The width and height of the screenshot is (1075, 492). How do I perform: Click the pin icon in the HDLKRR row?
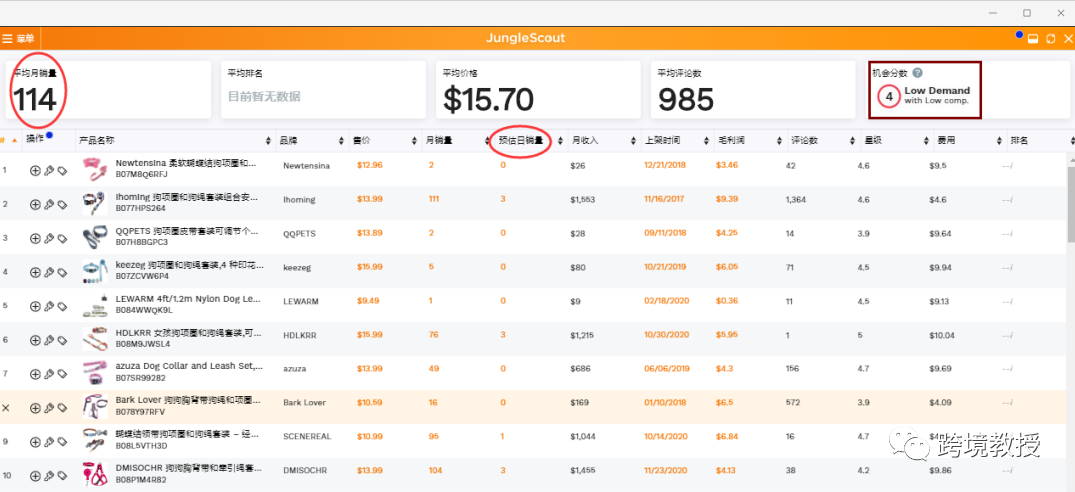[x=49, y=340]
